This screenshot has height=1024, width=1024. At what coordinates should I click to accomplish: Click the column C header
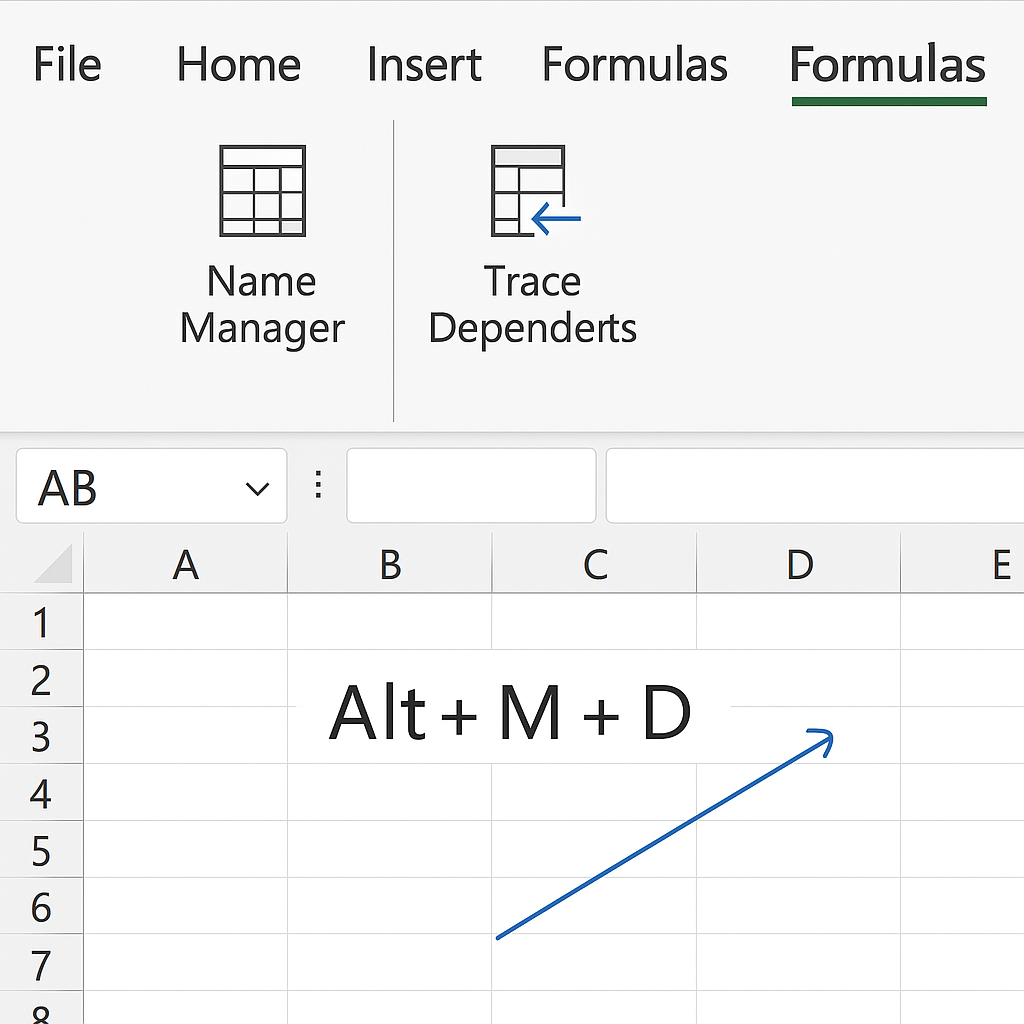pyautogui.click(x=595, y=565)
